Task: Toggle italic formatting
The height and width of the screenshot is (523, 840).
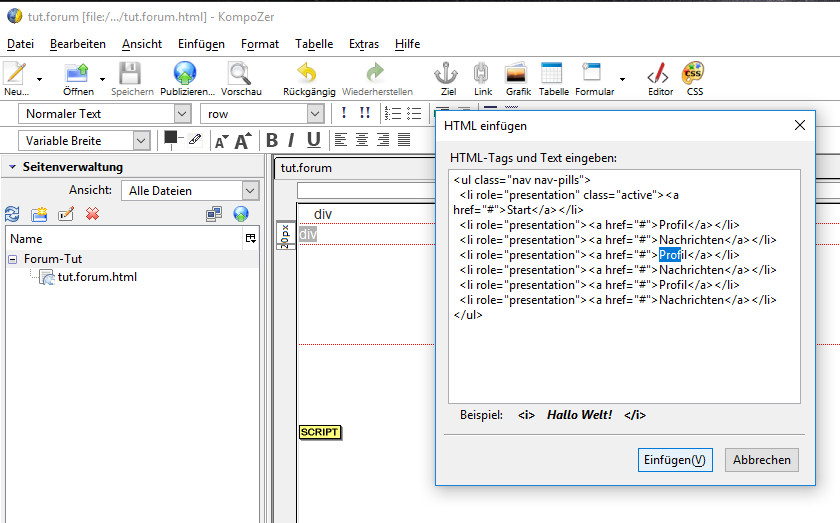Action: point(292,140)
